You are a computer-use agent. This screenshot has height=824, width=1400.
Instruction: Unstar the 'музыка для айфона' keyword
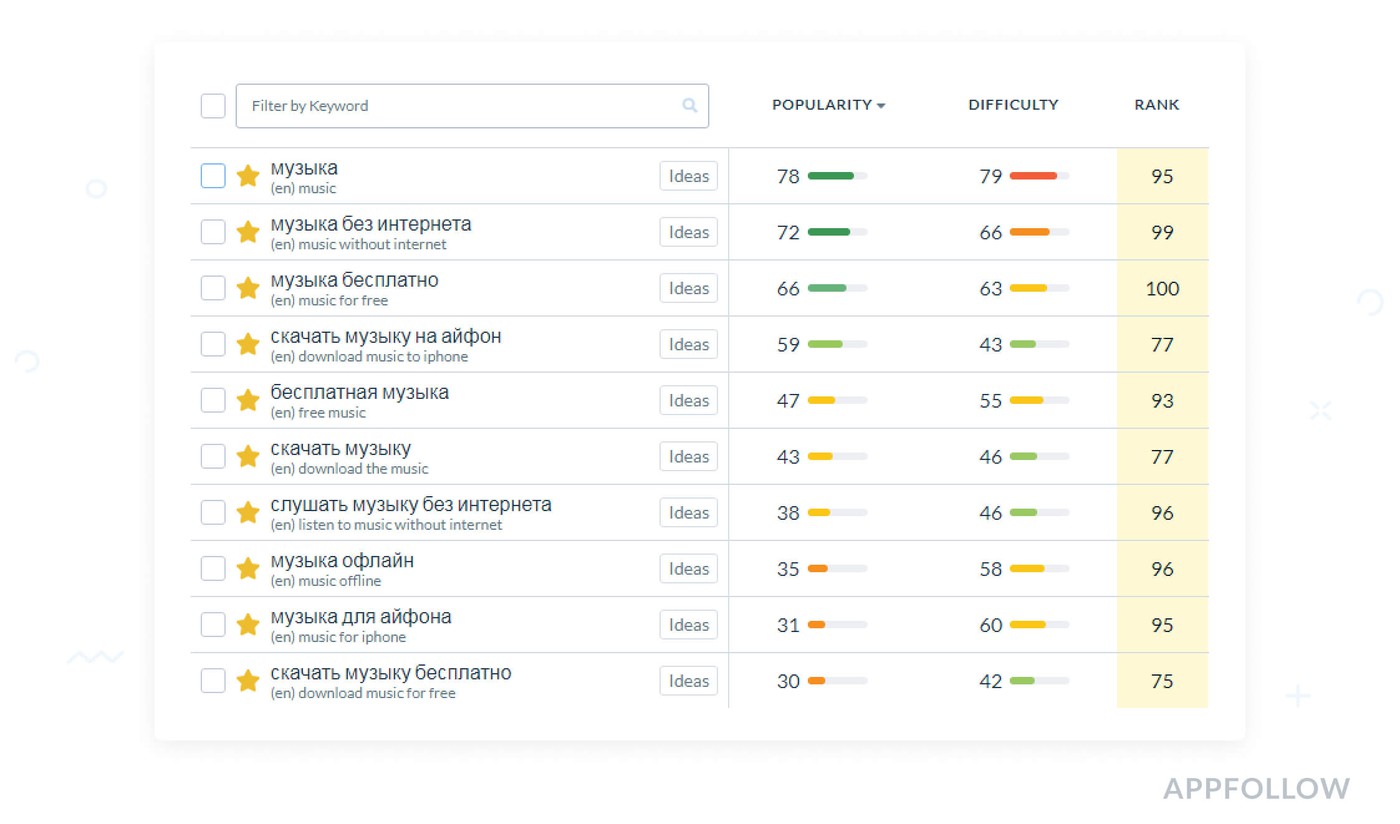pos(248,624)
